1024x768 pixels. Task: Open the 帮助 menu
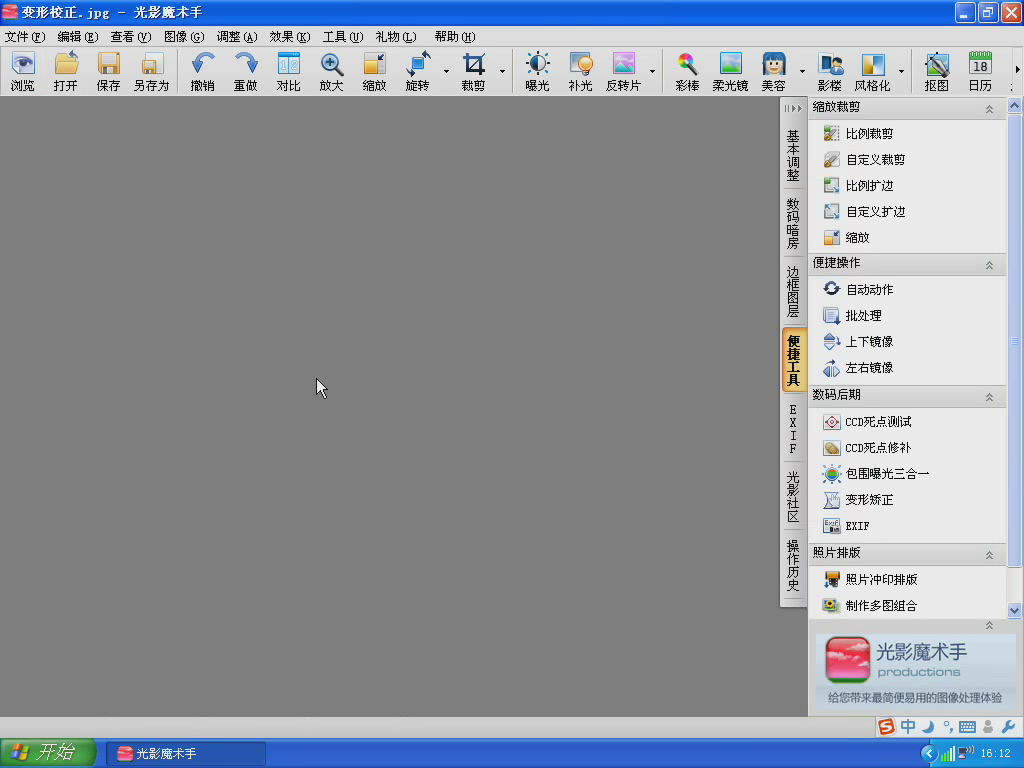click(455, 37)
